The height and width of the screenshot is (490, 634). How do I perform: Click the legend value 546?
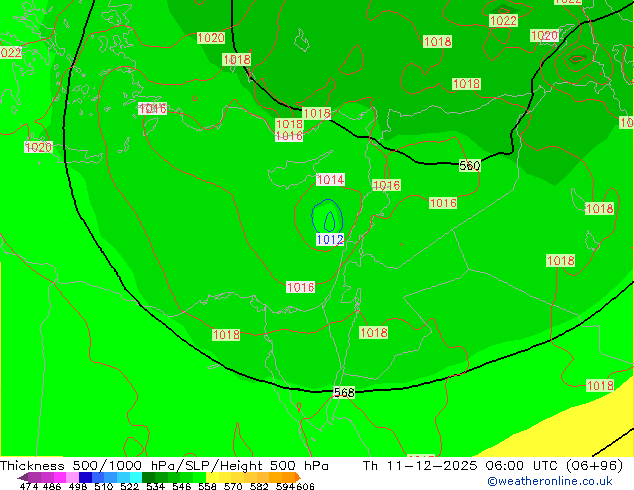point(182,486)
